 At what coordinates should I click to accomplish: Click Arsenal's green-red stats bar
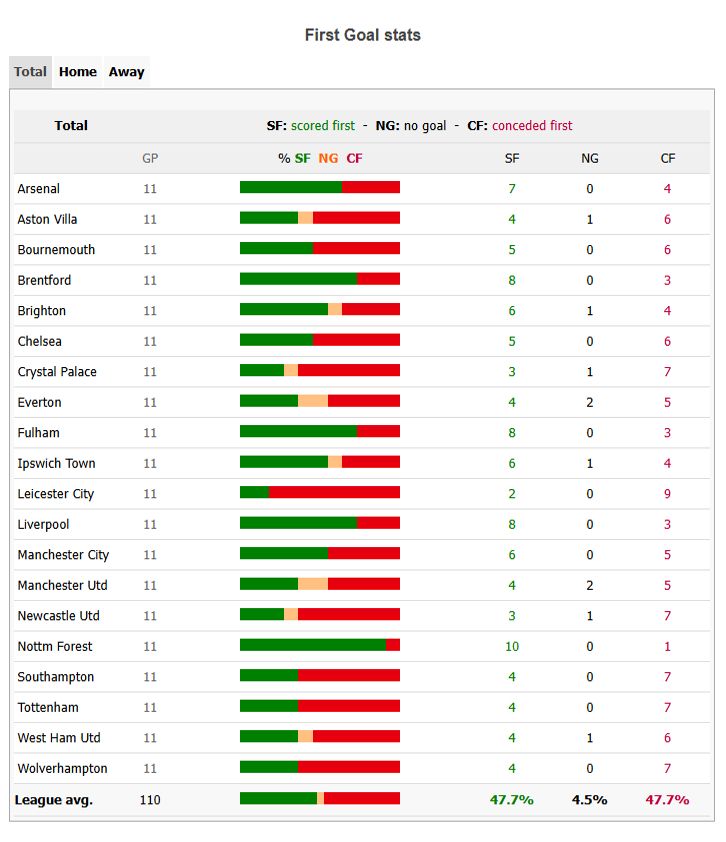318,187
